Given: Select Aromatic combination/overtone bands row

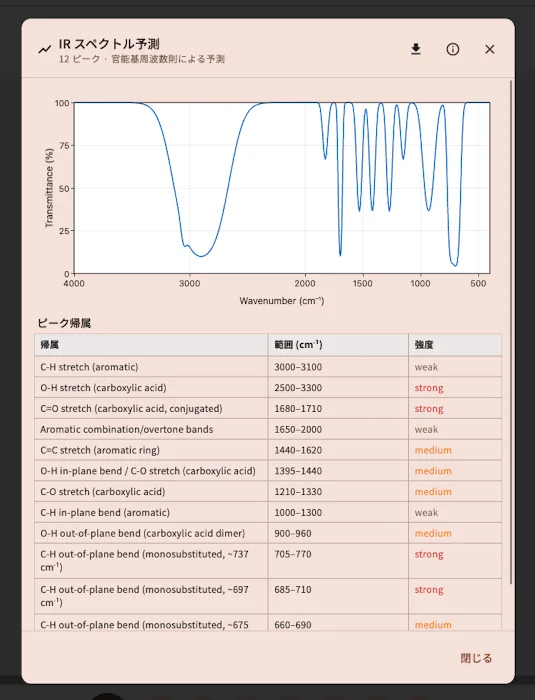Looking at the screenshot, I should pyautogui.click(x=268, y=429).
